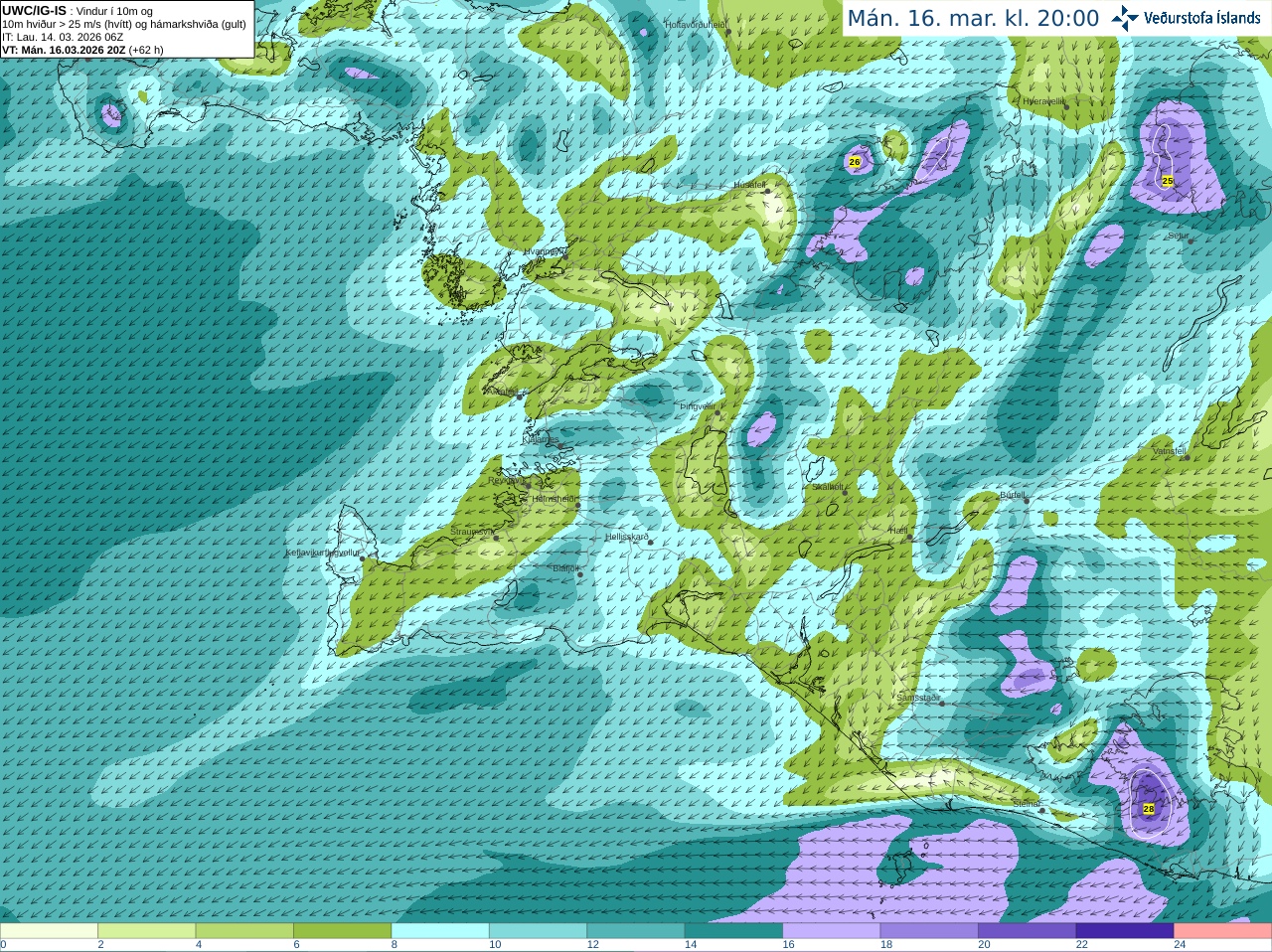Image resolution: width=1272 pixels, height=952 pixels.
Task: Click the Steinar station label
Action: 1027,803
